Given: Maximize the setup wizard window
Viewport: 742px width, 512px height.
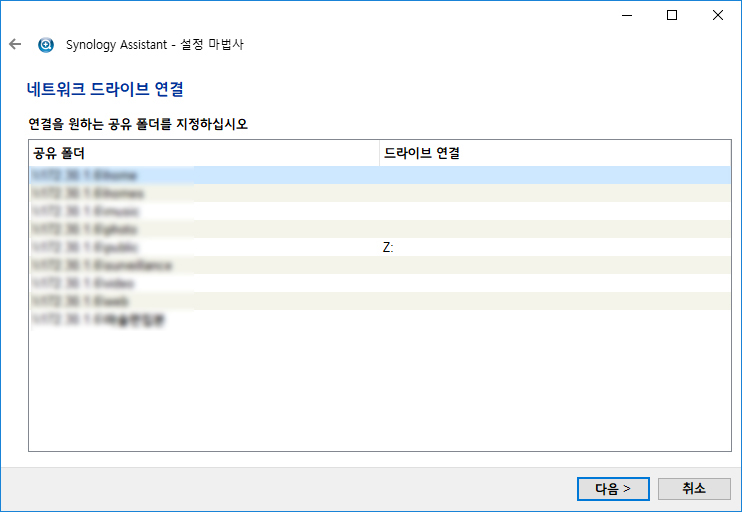Looking at the screenshot, I should pyautogui.click(x=672, y=15).
